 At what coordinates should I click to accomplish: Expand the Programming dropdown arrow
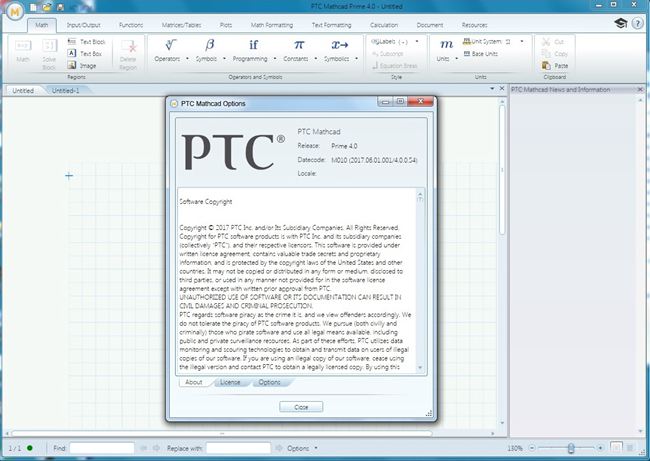coord(275,59)
